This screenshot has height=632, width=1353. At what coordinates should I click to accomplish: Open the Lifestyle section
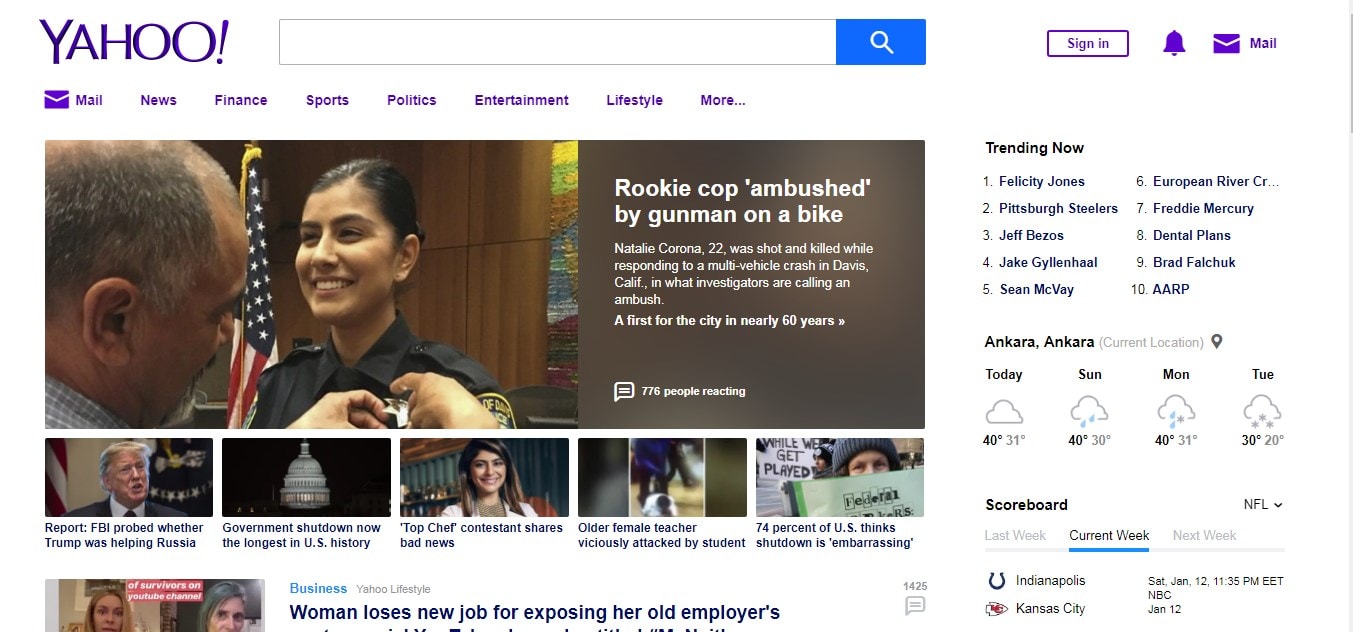pos(634,100)
